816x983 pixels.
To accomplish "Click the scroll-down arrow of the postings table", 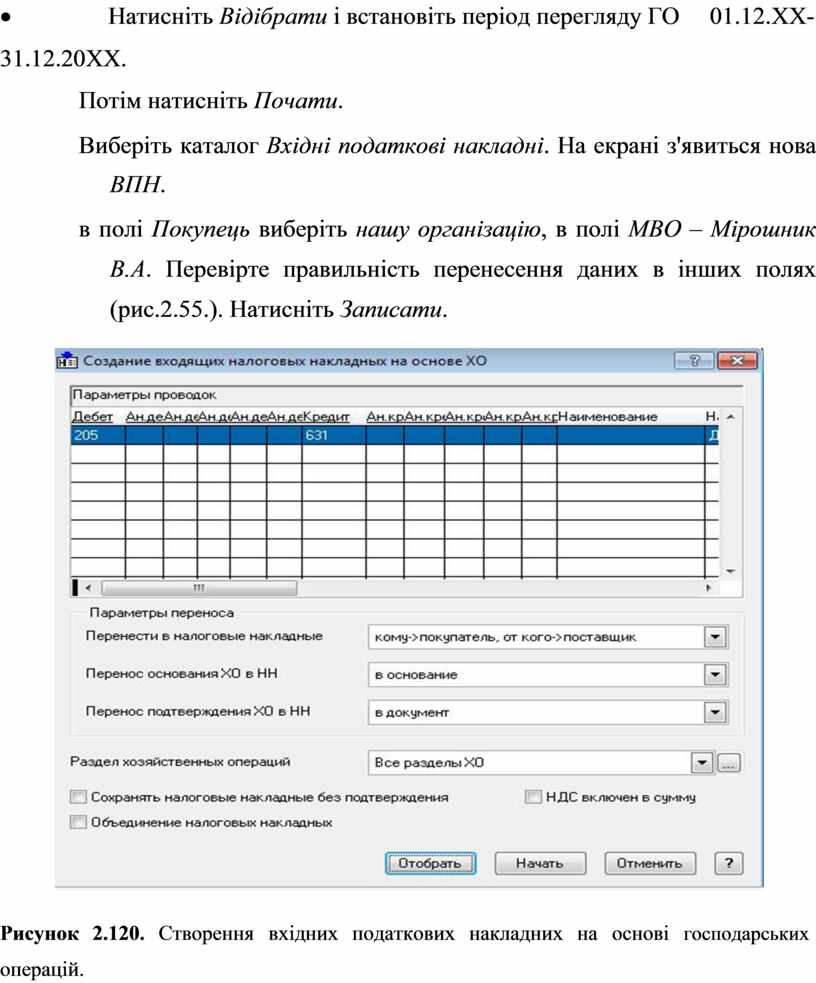I will [x=730, y=571].
